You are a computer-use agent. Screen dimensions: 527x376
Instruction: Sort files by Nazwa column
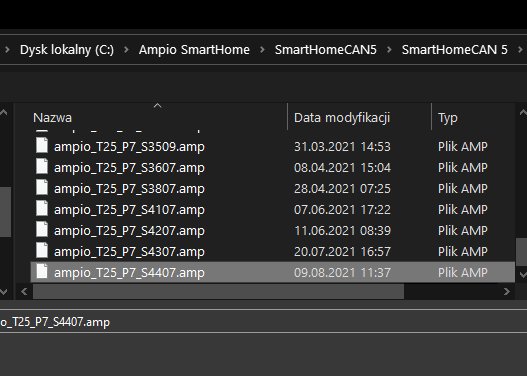pos(52,118)
